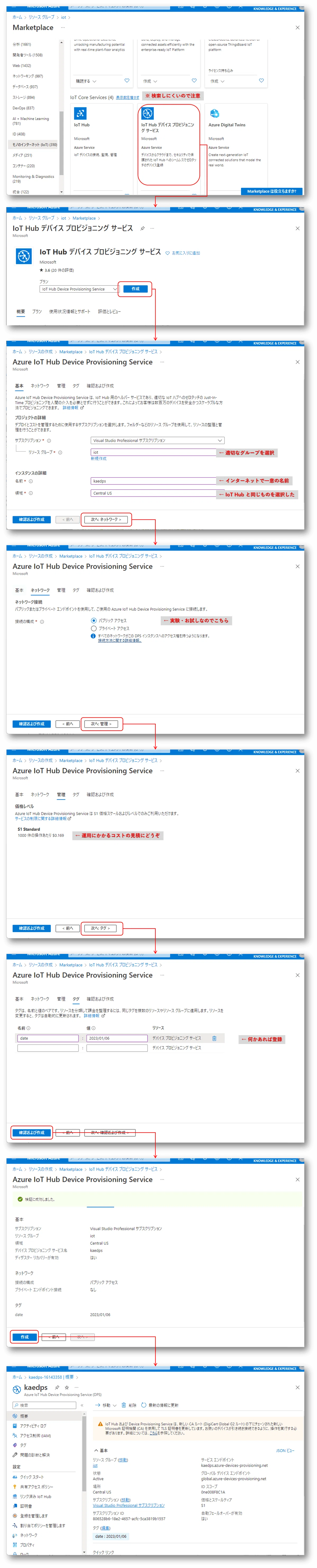Open JSON ビュー link on kaedps overview

point(285,1451)
